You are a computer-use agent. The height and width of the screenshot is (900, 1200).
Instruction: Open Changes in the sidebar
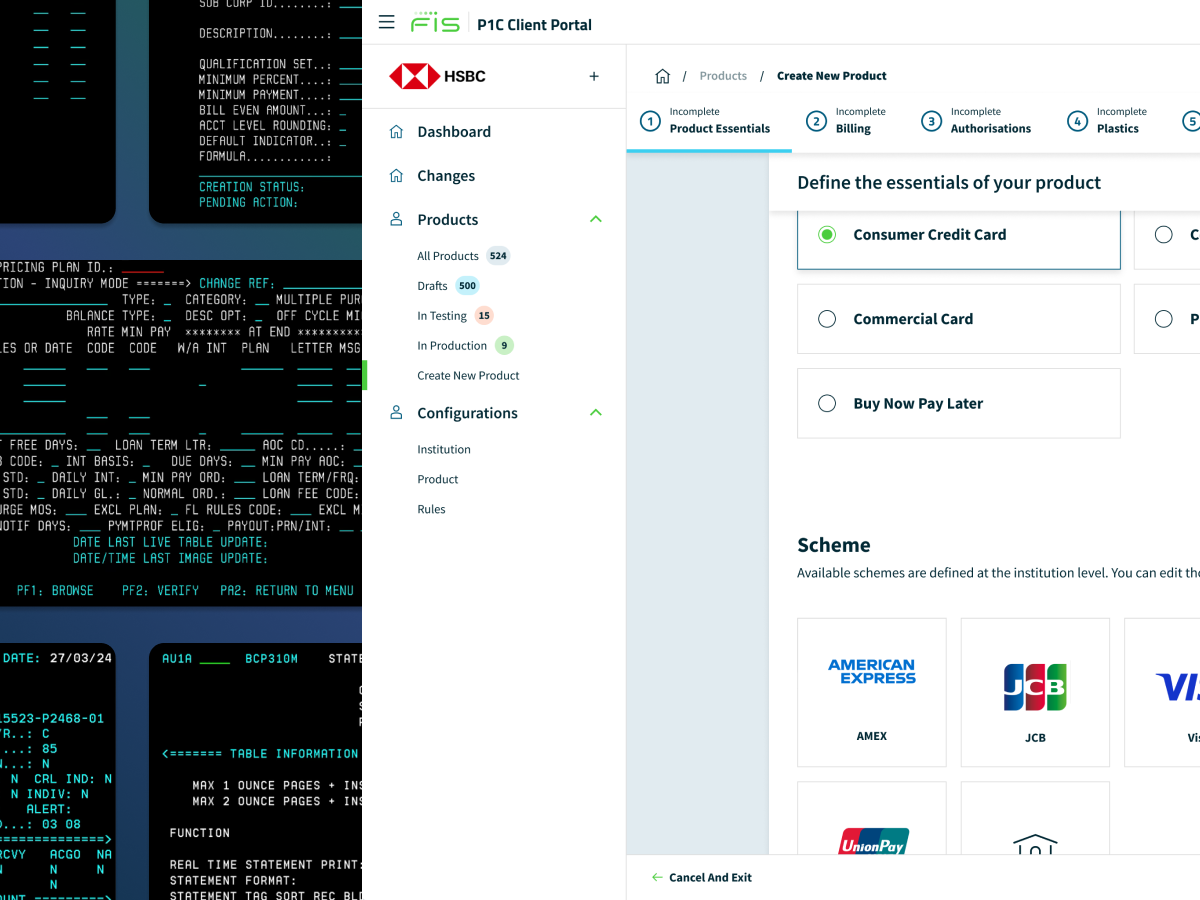tap(446, 176)
